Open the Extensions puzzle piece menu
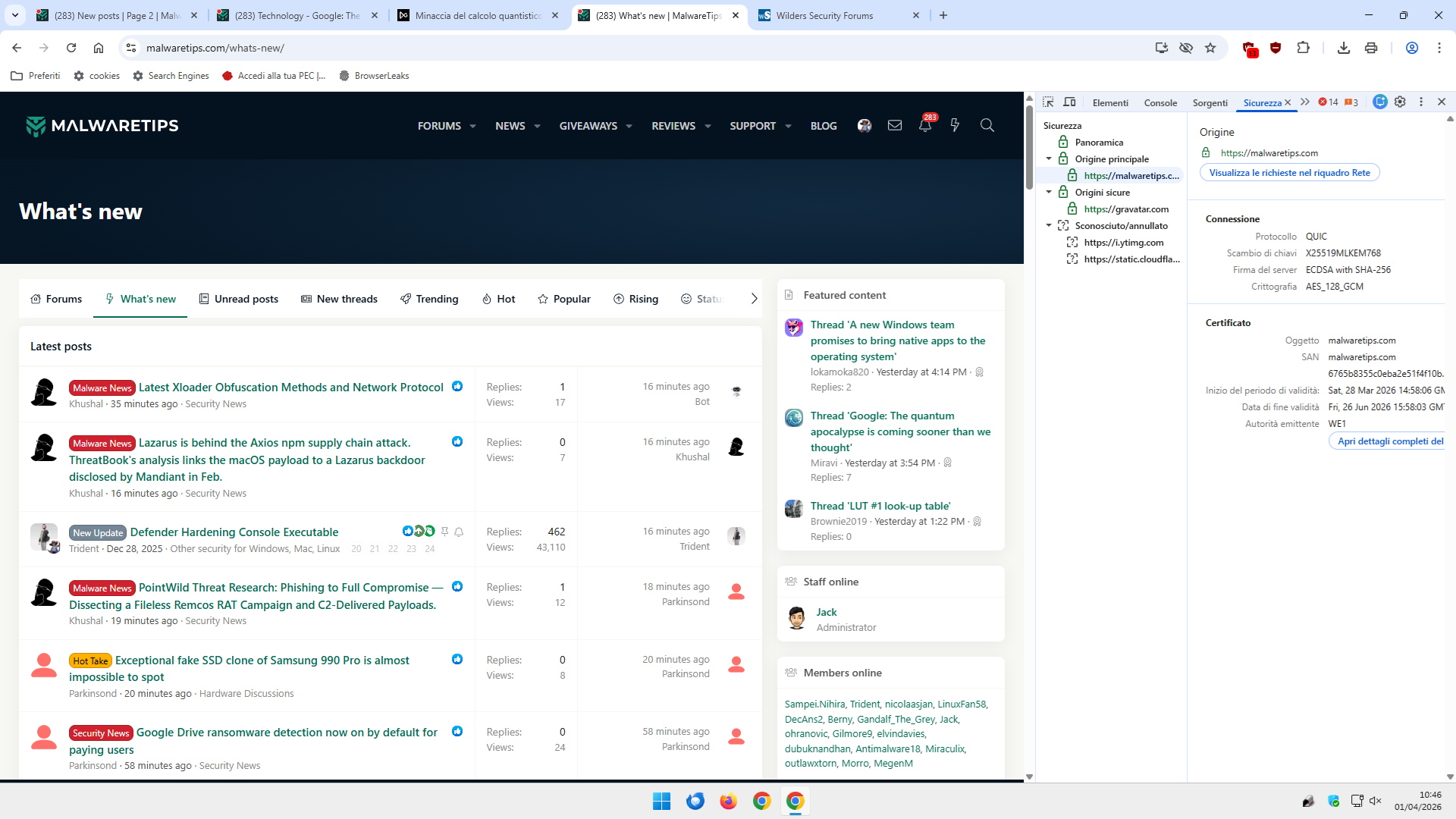The image size is (1456, 819). 1303,48
